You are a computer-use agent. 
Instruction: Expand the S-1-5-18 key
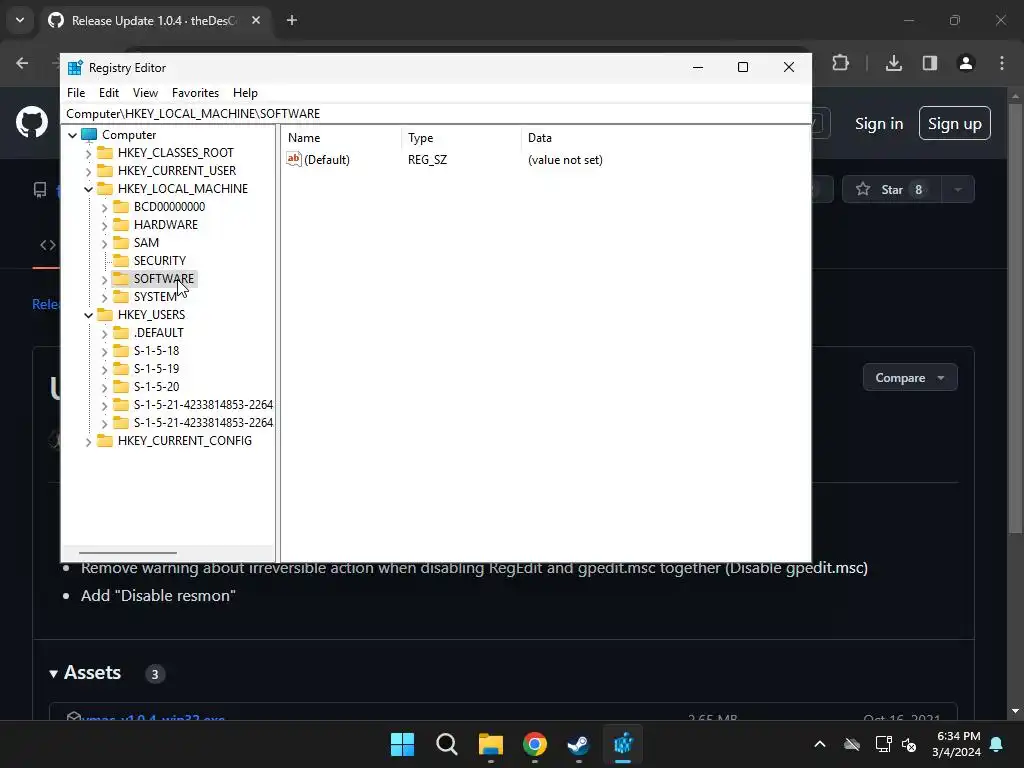click(x=104, y=351)
